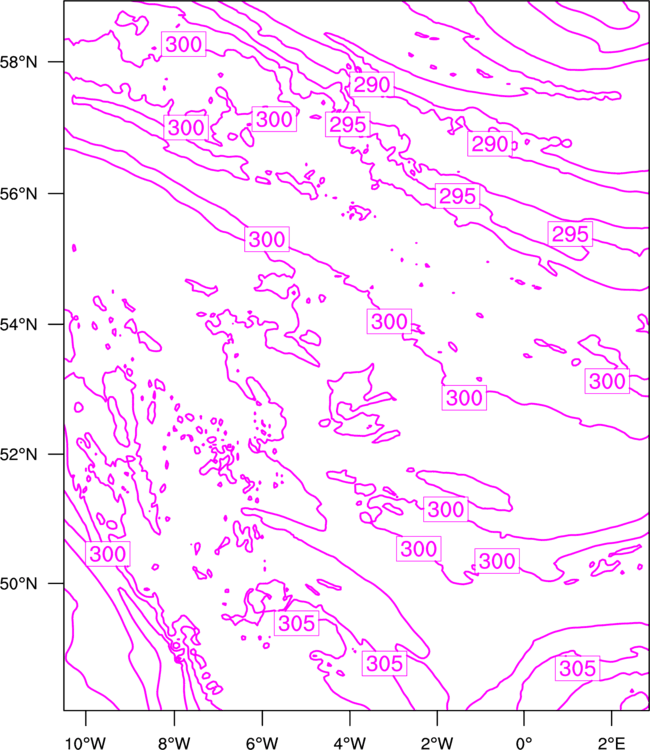Image resolution: width=650 pixels, height=750 pixels.
Task: Click the 2°E longitude axis label
Action: tap(611, 743)
